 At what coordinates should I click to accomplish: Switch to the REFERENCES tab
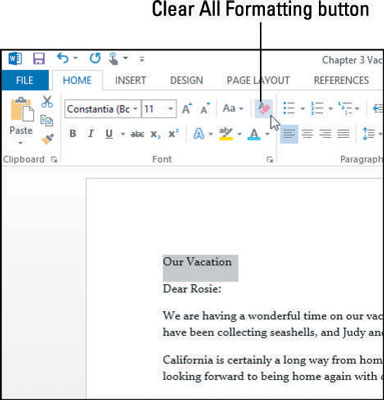(x=341, y=80)
